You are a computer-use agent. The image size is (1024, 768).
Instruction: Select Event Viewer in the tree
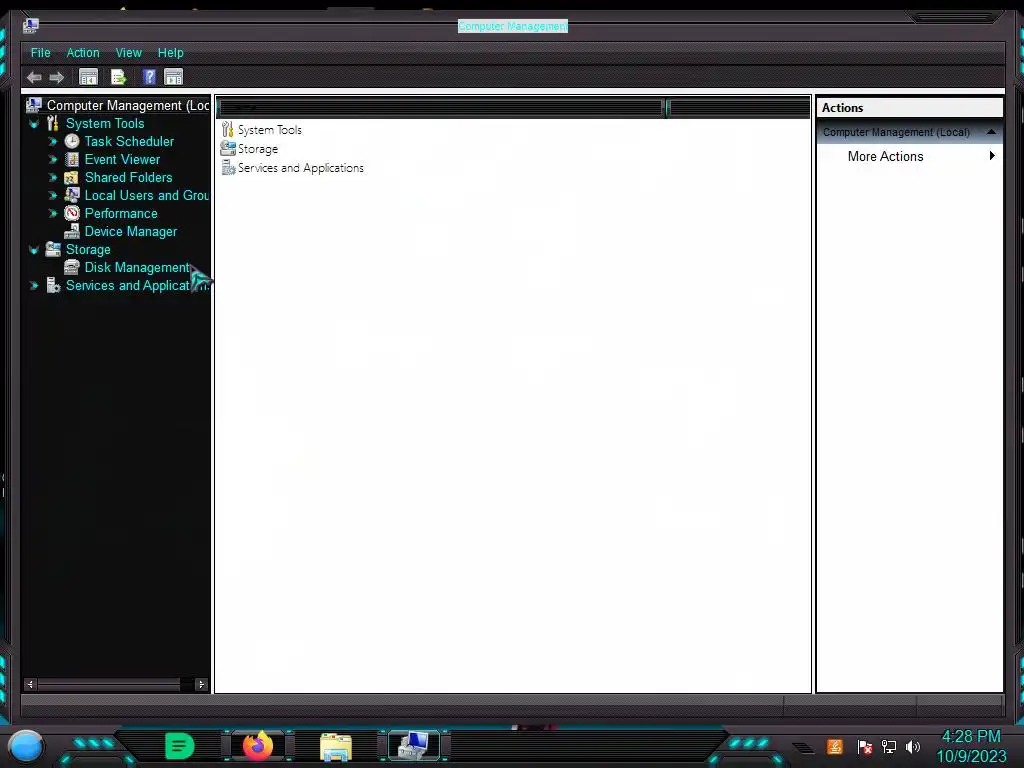tap(122, 159)
